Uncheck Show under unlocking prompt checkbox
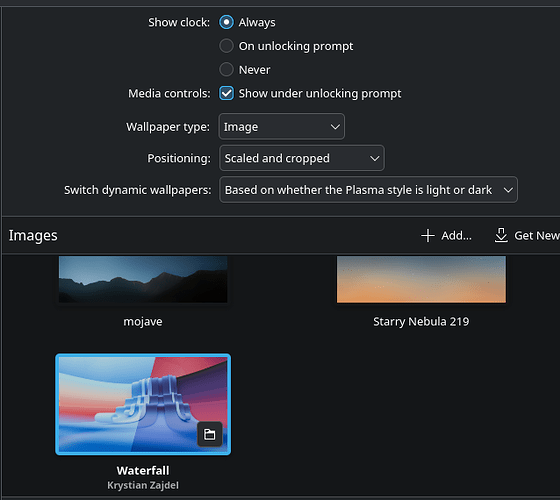Screen dimensions: 560x500 tap(226, 94)
